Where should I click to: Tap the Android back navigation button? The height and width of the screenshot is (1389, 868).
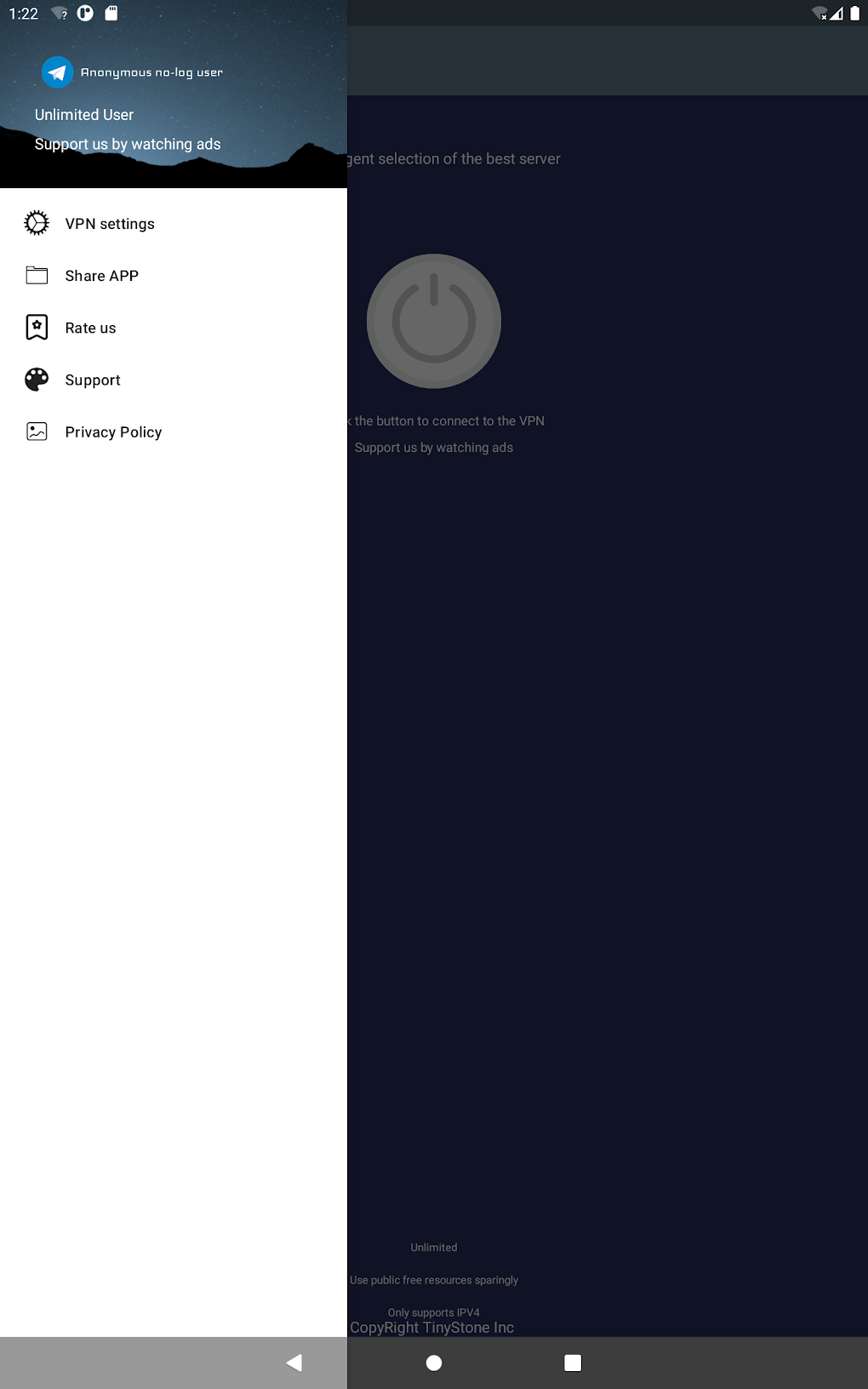[294, 1363]
